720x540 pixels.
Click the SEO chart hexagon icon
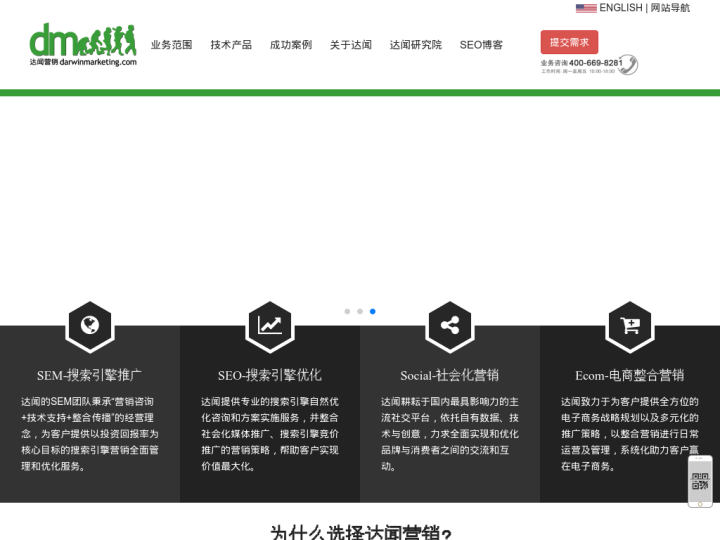pos(269,325)
